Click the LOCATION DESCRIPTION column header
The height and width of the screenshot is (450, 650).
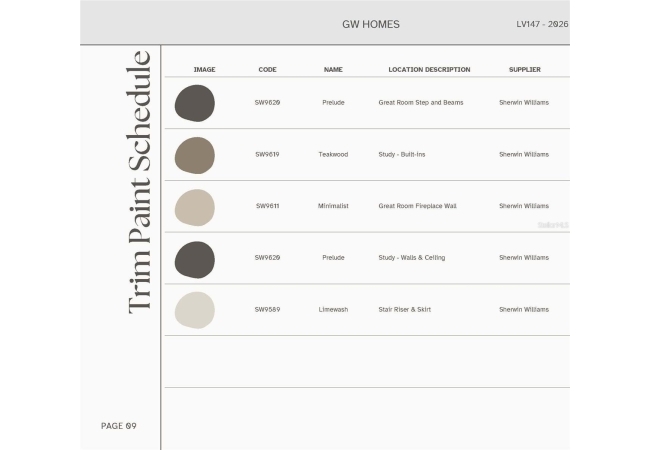[429, 70]
